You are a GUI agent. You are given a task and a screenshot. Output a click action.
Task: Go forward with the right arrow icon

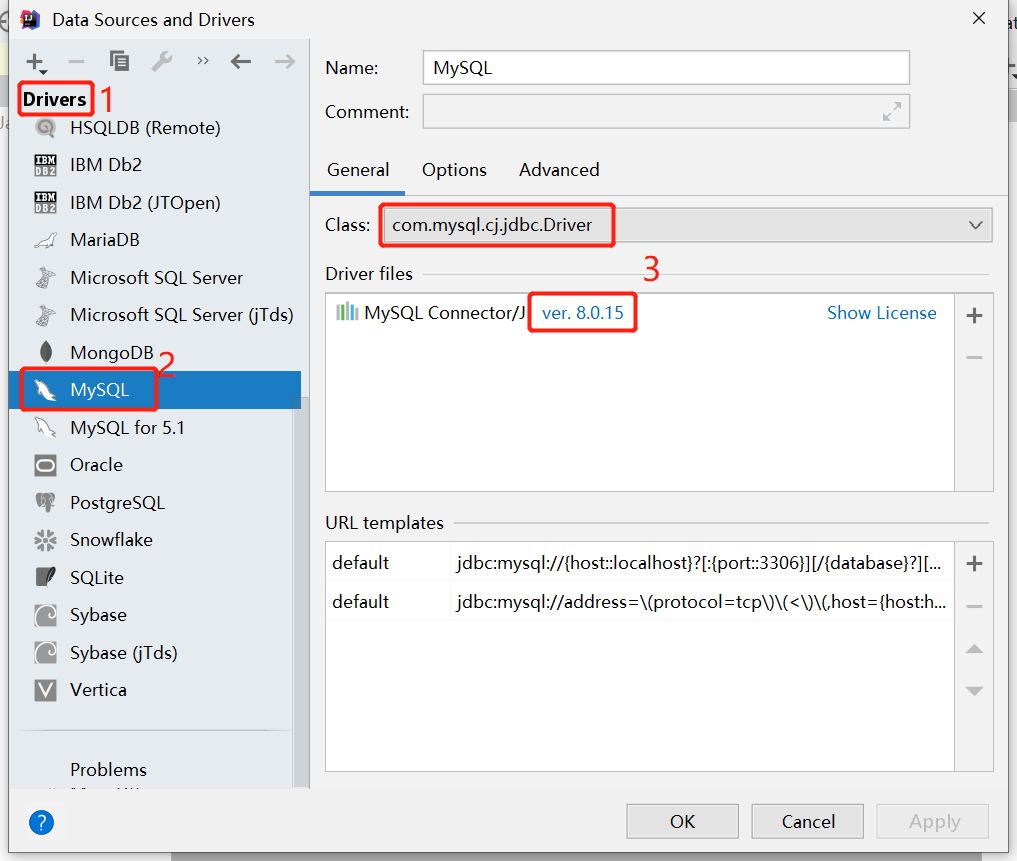pos(285,62)
